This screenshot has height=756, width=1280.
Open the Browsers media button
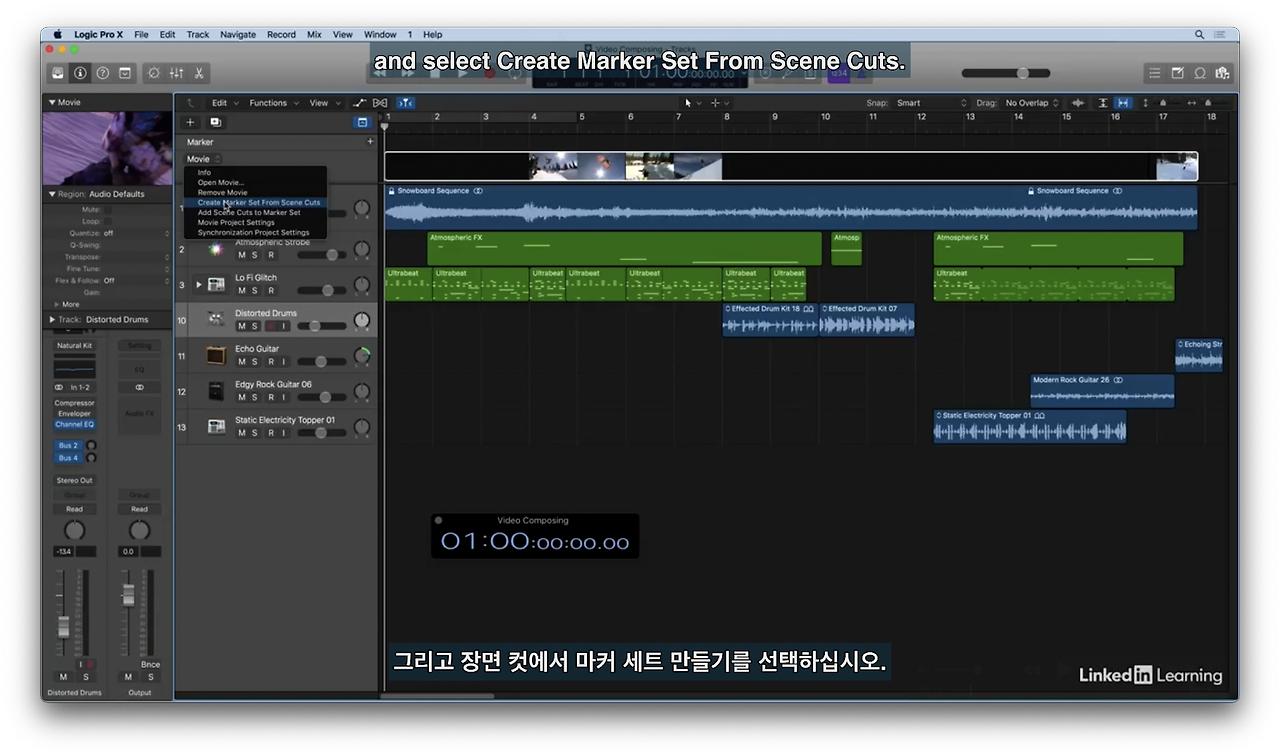pyautogui.click(x=1222, y=73)
